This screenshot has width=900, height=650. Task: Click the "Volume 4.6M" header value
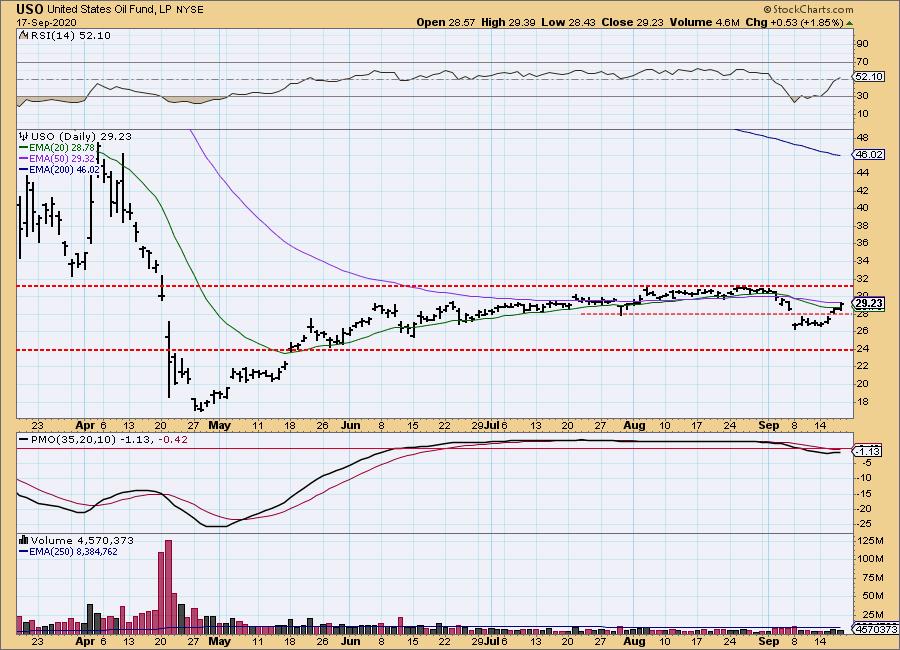[x=704, y=23]
